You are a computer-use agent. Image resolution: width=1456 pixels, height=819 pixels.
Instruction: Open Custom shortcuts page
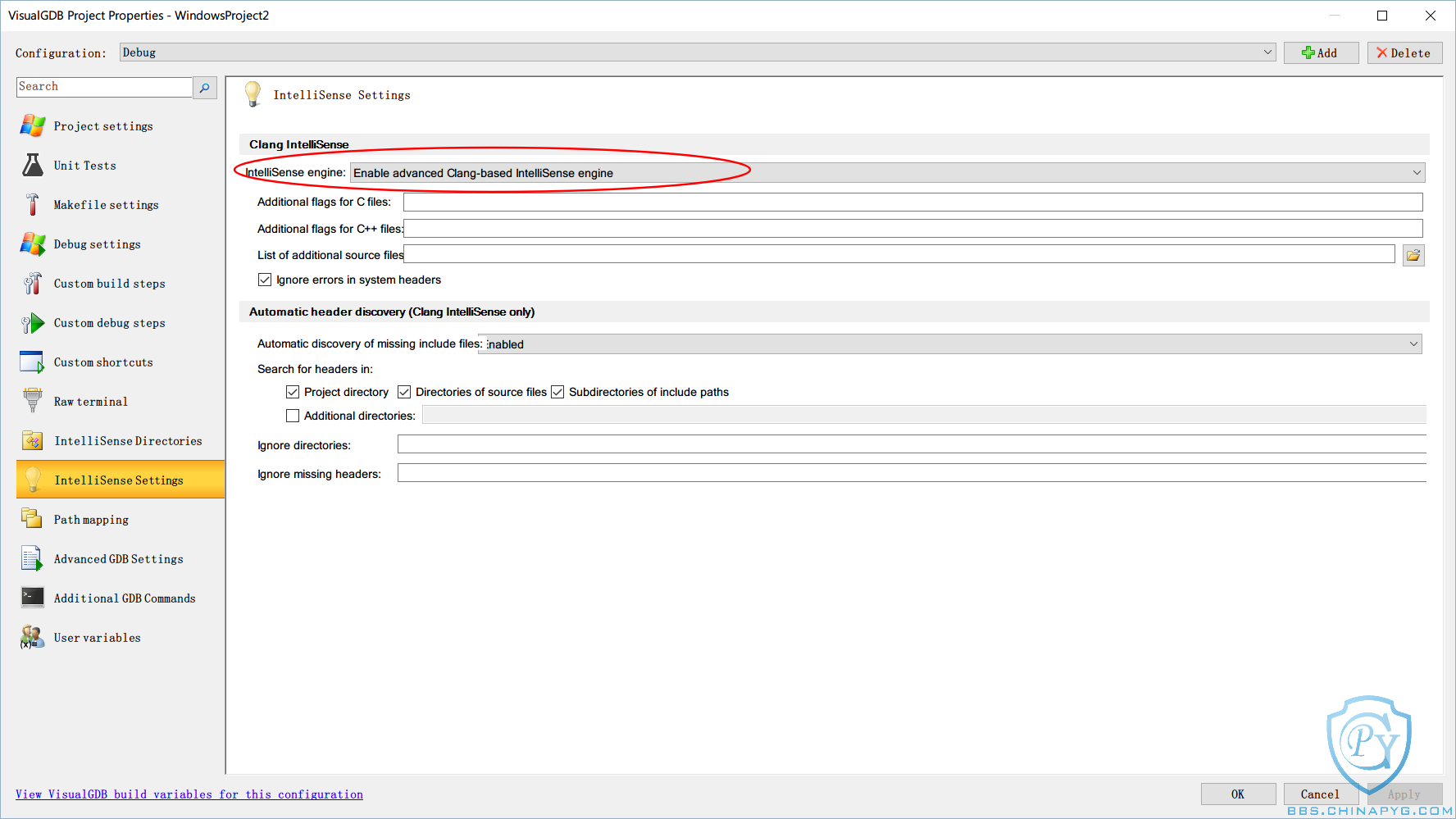[x=103, y=362]
